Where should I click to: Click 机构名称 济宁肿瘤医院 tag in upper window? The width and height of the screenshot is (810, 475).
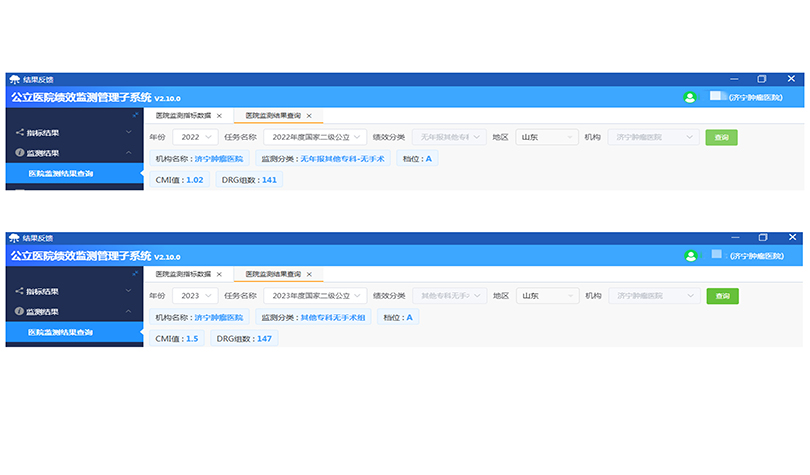pyautogui.click(x=199, y=159)
